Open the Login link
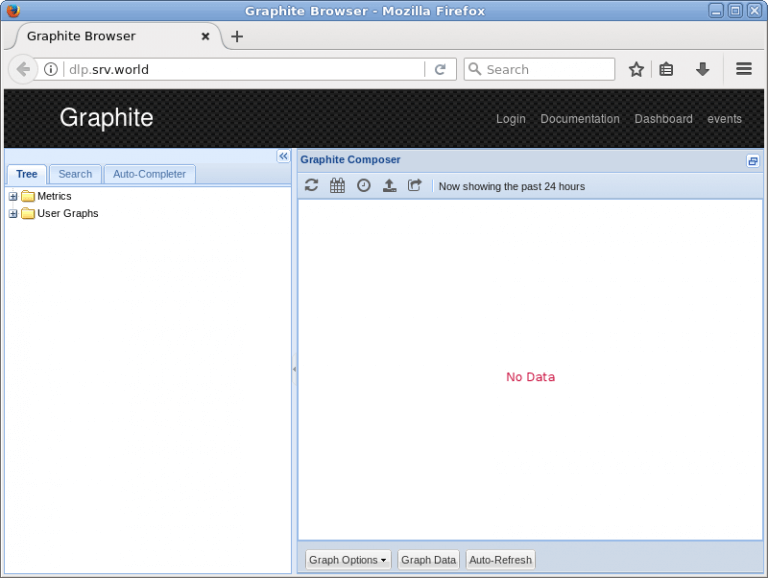This screenshot has height=578, width=768. [x=511, y=119]
